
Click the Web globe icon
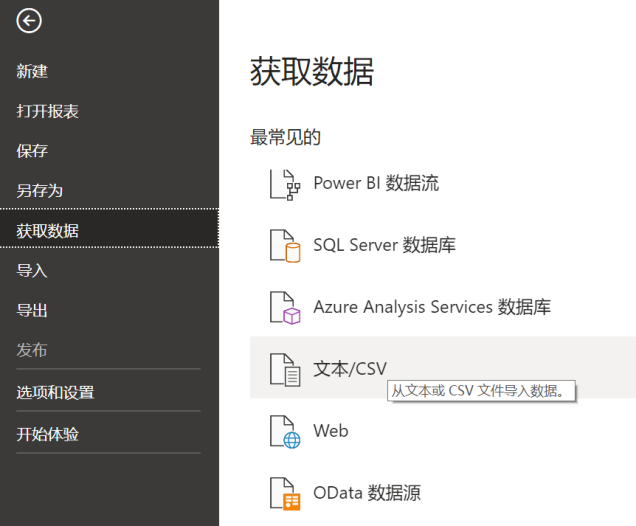pyautogui.click(x=285, y=432)
